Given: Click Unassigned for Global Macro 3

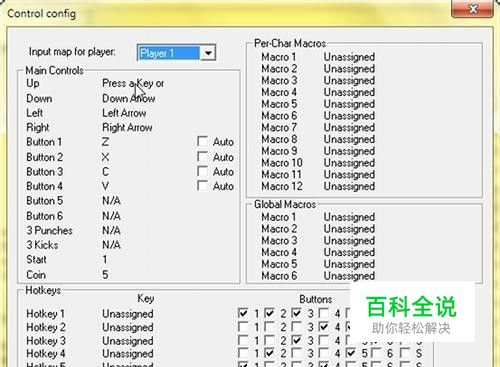Looking at the screenshot, I should pos(349,240).
